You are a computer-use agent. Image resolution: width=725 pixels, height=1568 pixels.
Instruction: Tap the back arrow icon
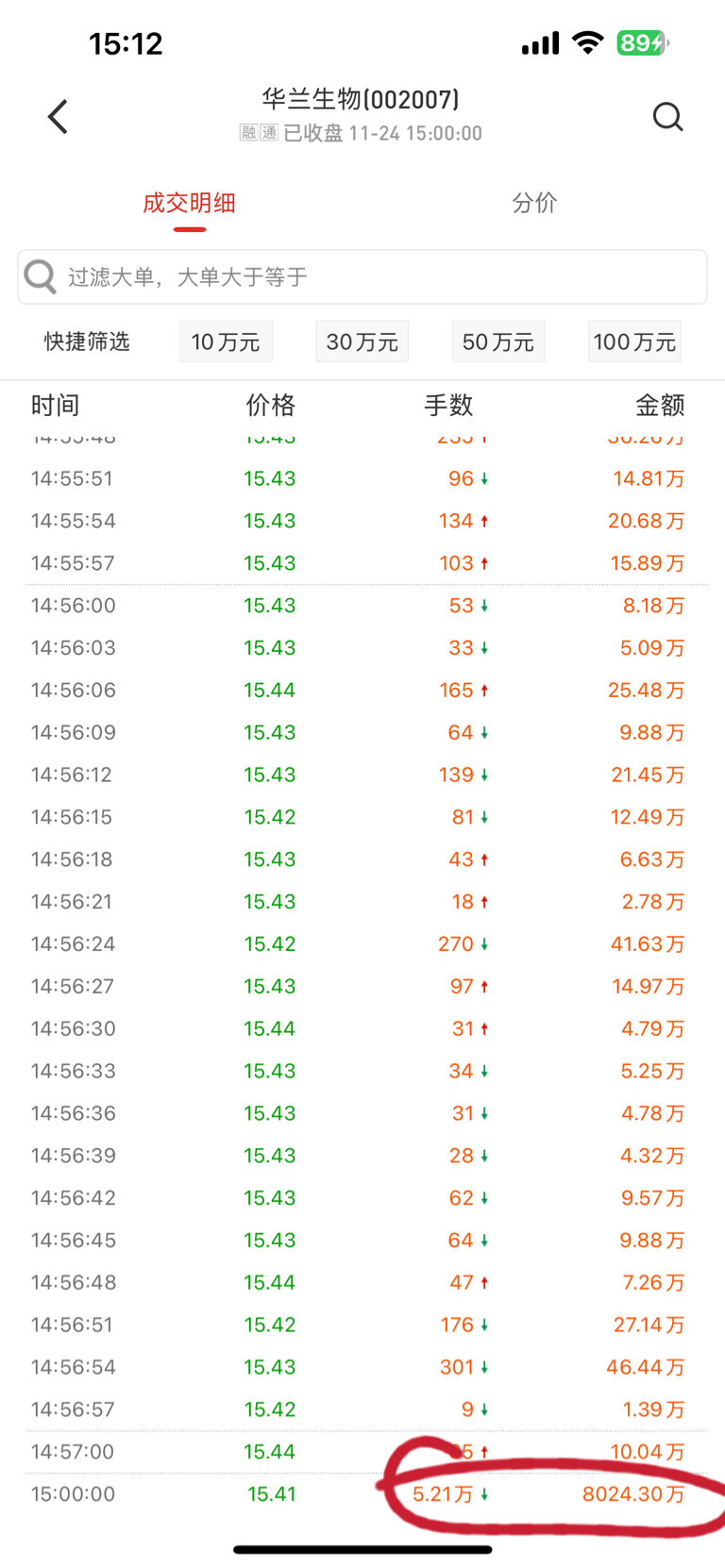click(x=59, y=117)
